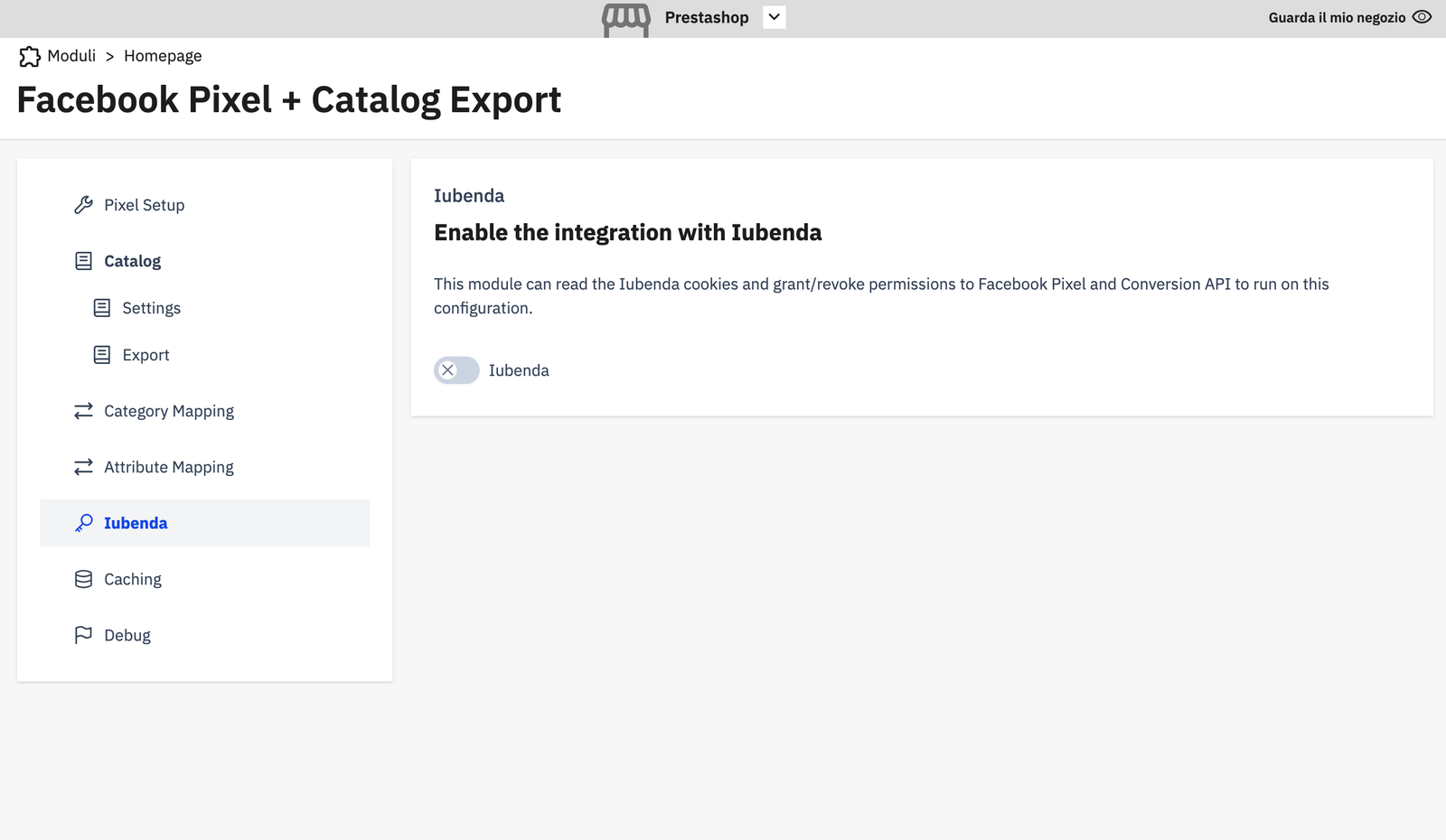The width and height of the screenshot is (1446, 840).
Task: Click the Prestashop shop name text
Action: (707, 17)
